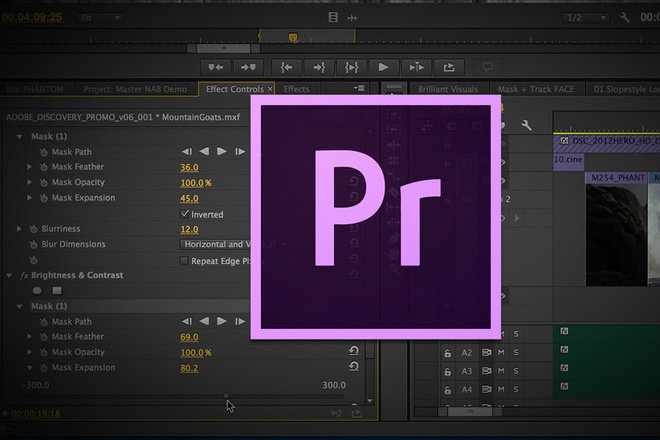This screenshot has height=440, width=660.
Task: Click the Go to In point button
Action: [x=286, y=67]
